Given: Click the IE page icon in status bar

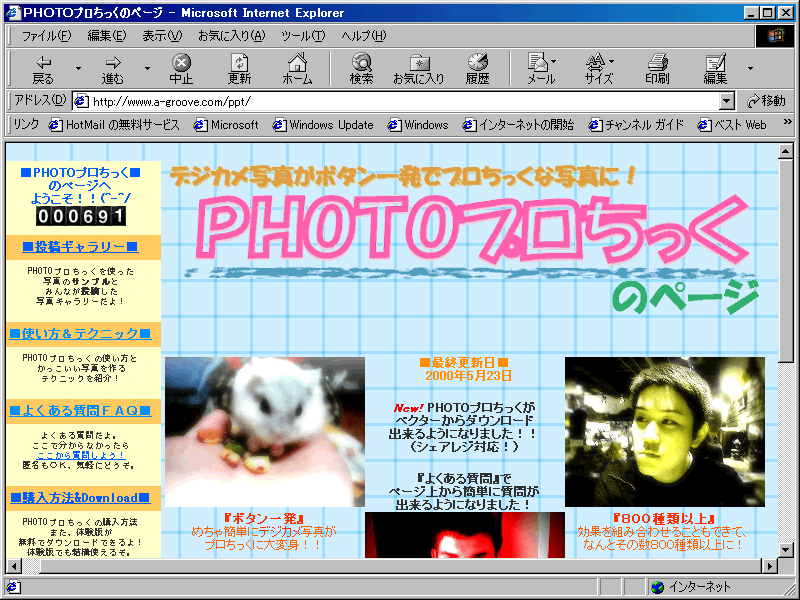Looking at the screenshot, I should (13, 587).
